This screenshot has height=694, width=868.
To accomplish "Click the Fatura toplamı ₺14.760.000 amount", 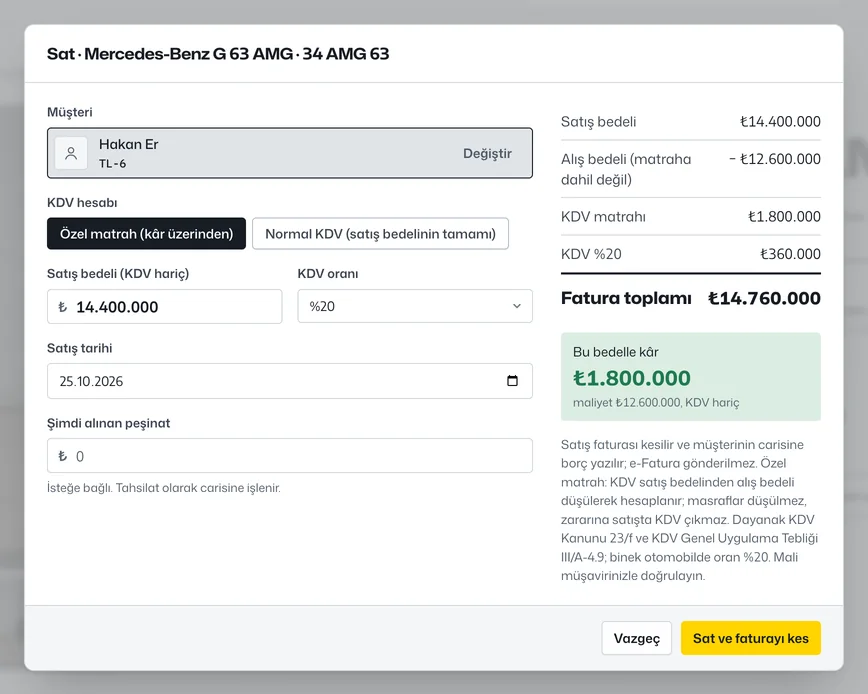I will click(764, 298).
